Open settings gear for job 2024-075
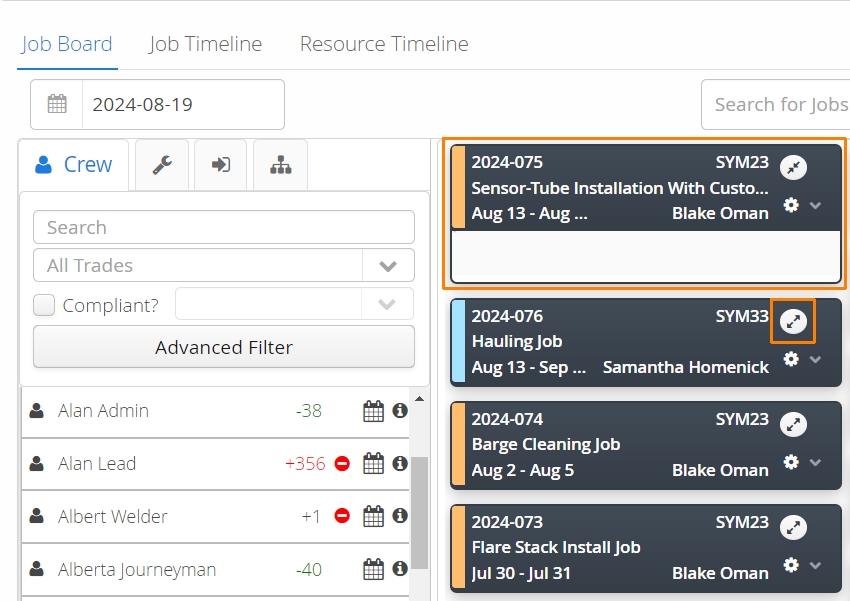Screen dimensions: 850x601 791,205
